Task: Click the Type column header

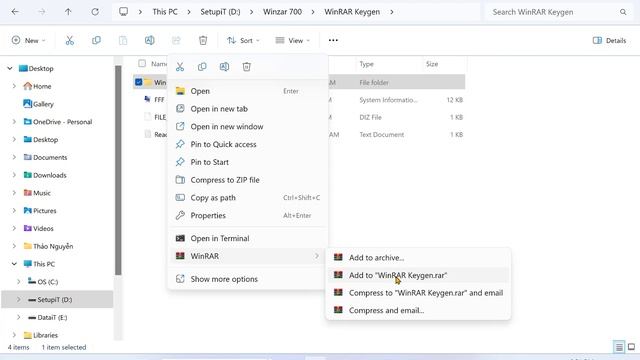Action: (366, 64)
